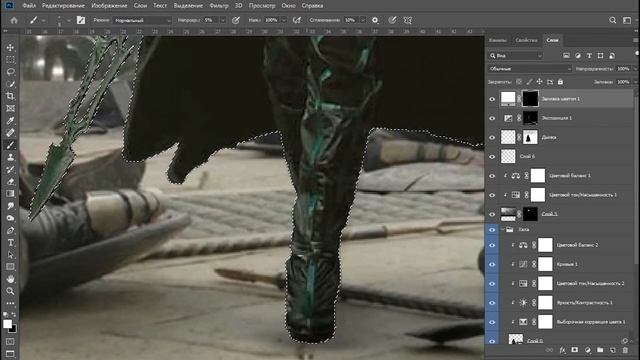Select the Hand tool

[10, 279]
